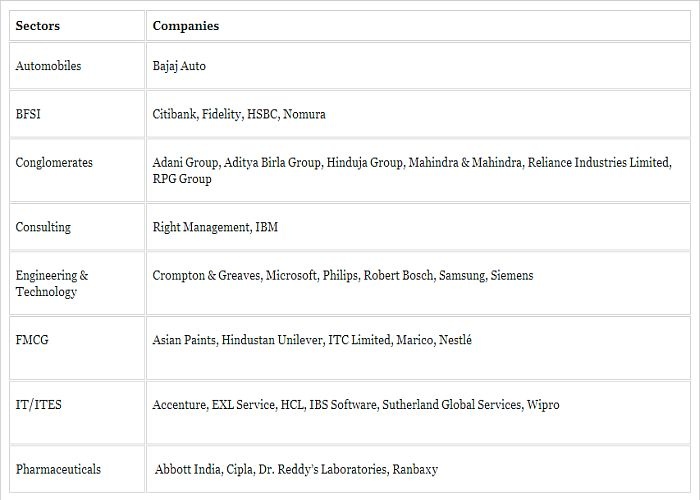The image size is (700, 500).
Task: Select the Pharmaceuticals sector cell
Action: (x=77, y=469)
